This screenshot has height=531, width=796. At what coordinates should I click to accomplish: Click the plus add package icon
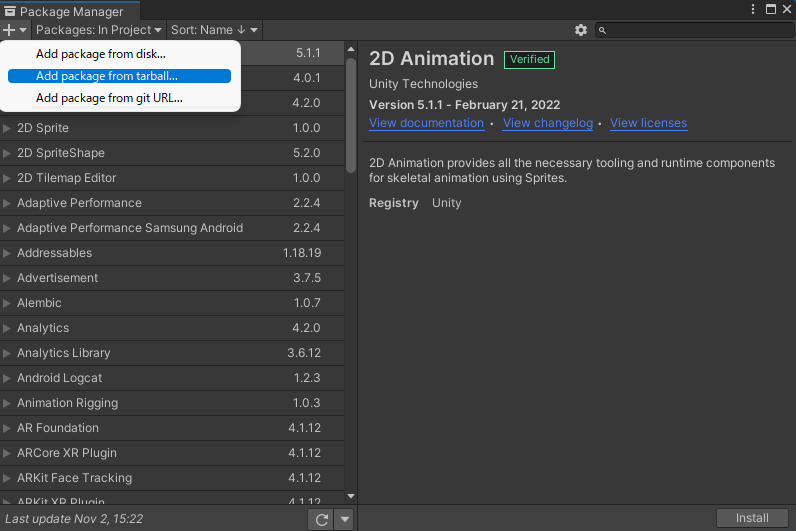[x=10, y=31]
